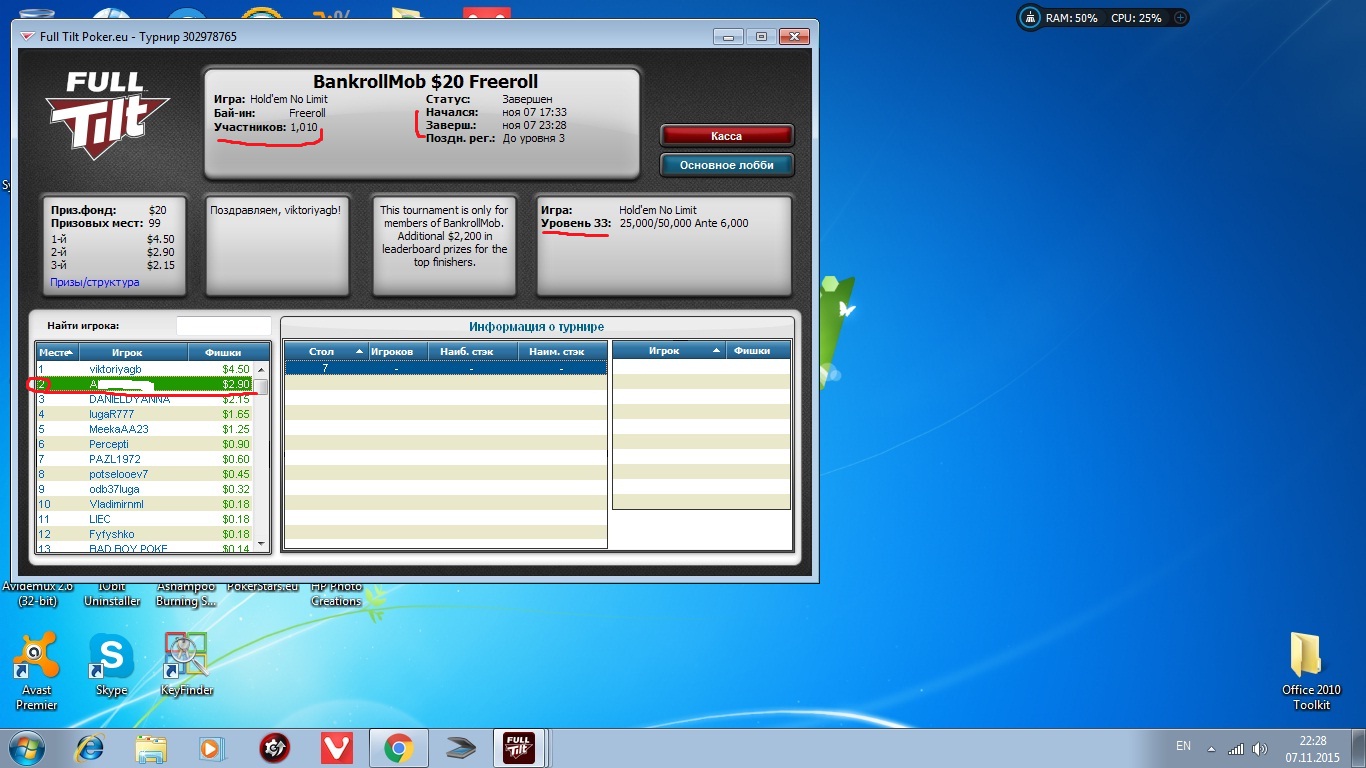Viewport: 1366px width, 768px height.
Task: Click the PokerStars.eu desktop label
Action: coord(264,587)
